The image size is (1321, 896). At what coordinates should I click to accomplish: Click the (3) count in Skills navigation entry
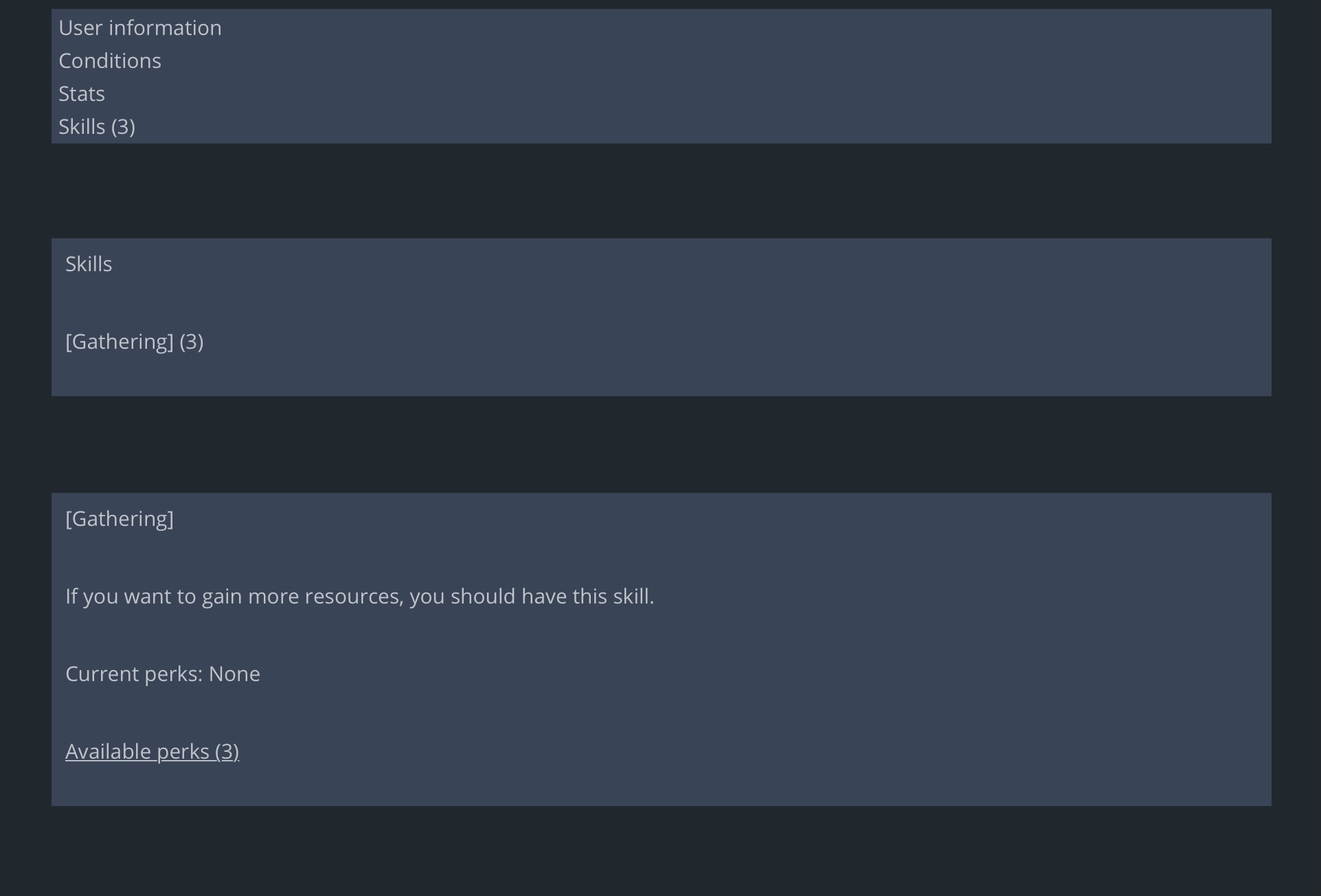point(123,127)
